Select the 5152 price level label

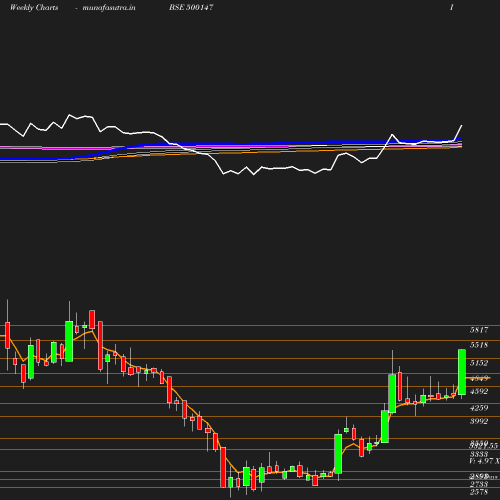[x=479, y=363]
